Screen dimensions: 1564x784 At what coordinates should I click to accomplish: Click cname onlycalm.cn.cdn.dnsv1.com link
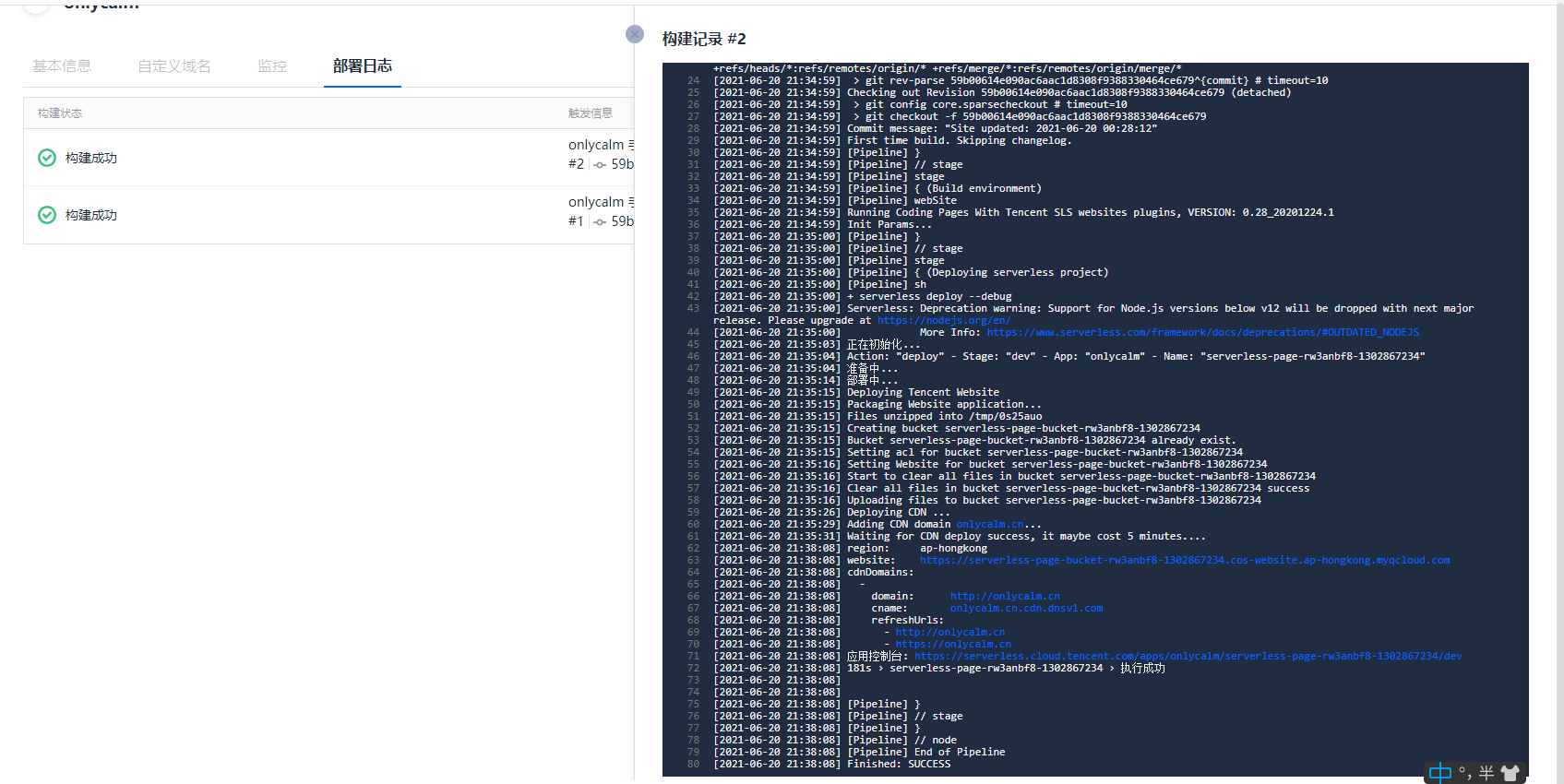click(1026, 608)
